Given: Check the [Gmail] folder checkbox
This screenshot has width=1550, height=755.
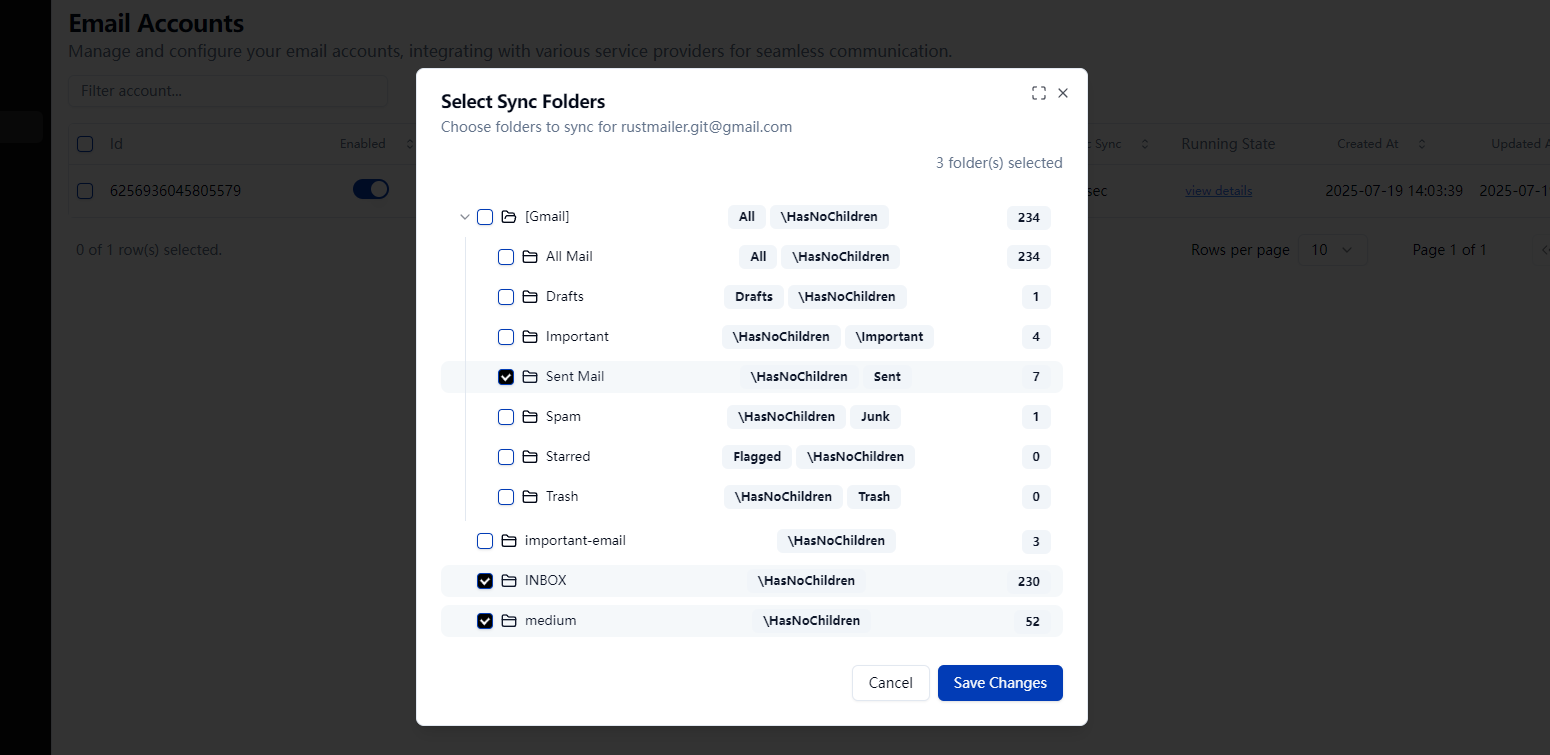Looking at the screenshot, I should (485, 217).
